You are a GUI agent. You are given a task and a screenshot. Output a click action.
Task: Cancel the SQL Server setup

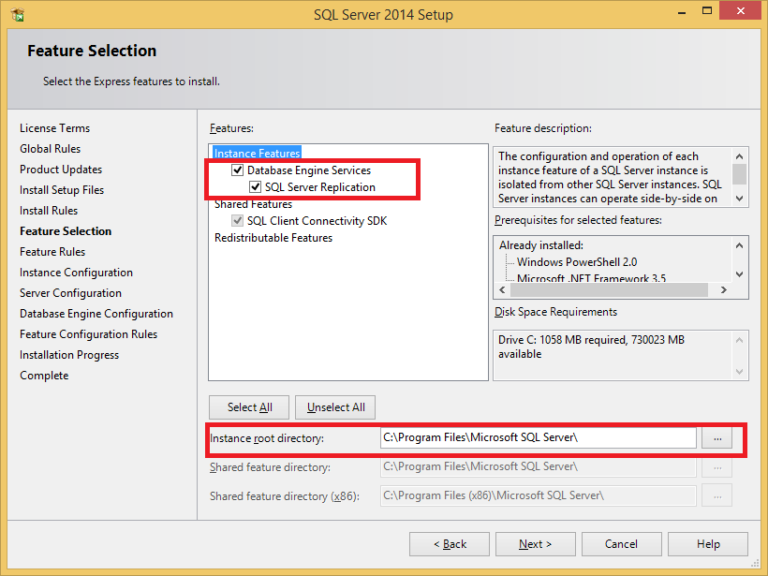[x=622, y=544]
